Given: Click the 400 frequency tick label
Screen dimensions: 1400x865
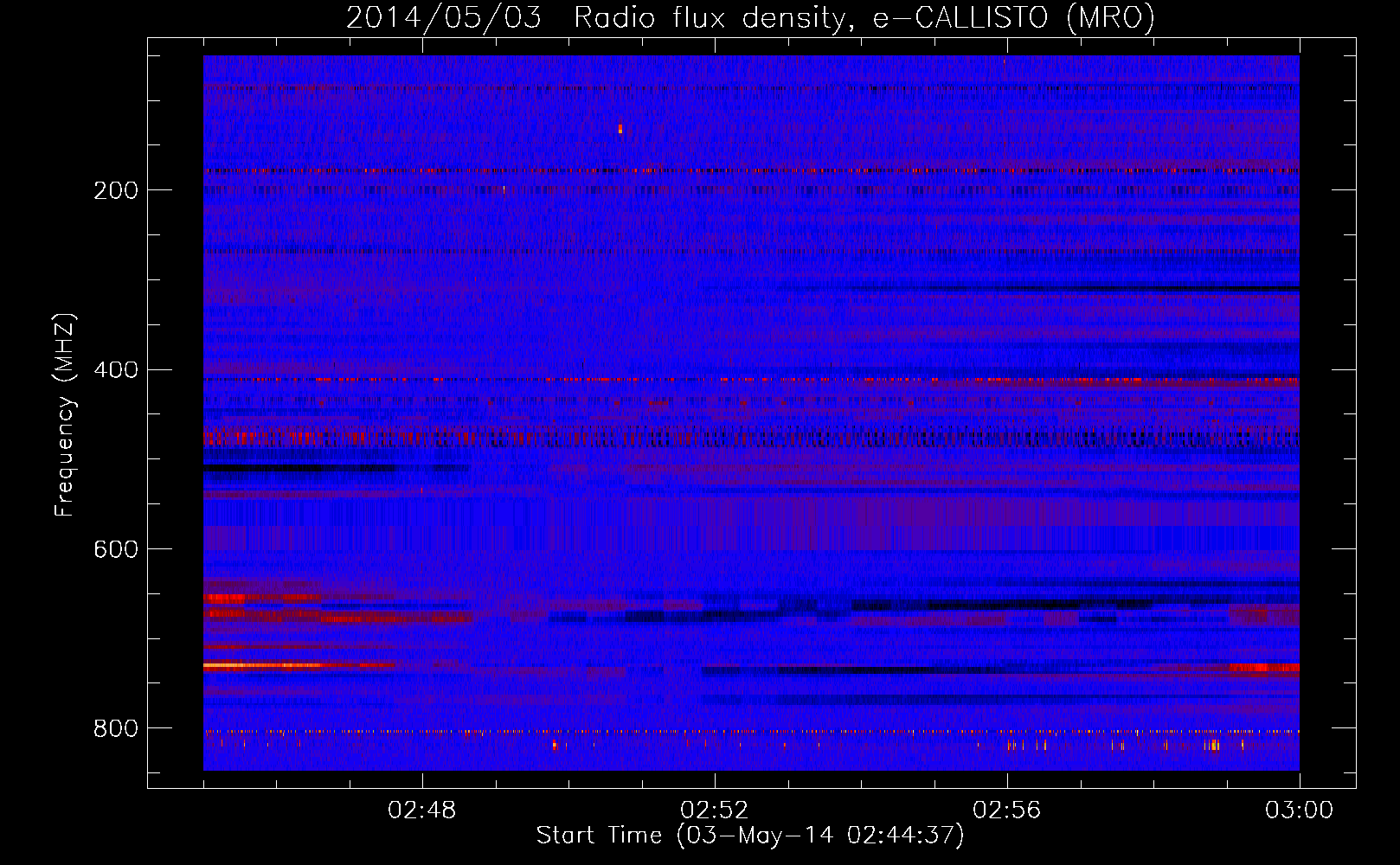Looking at the screenshot, I should (x=116, y=370).
